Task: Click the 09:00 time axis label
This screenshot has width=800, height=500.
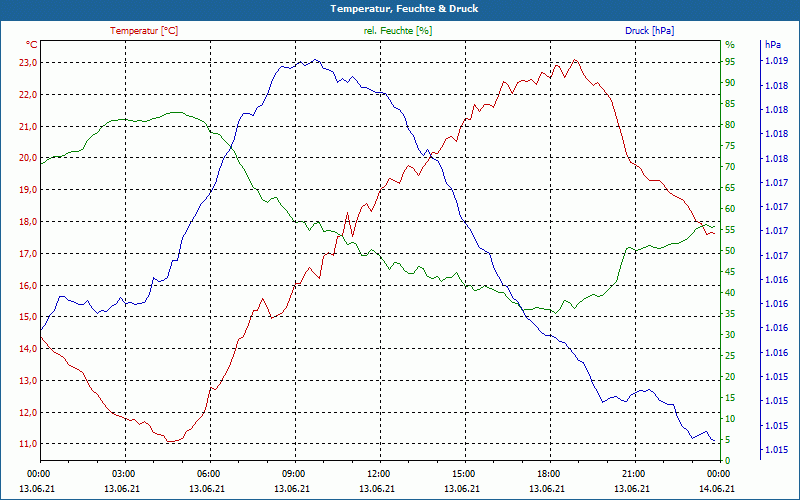Action: (x=293, y=473)
